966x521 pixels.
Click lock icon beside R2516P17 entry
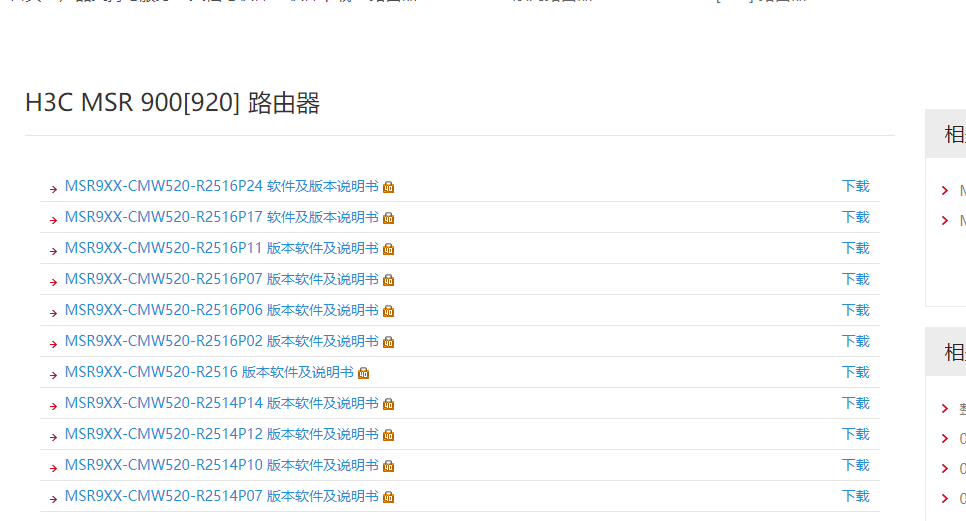pyautogui.click(x=388, y=217)
